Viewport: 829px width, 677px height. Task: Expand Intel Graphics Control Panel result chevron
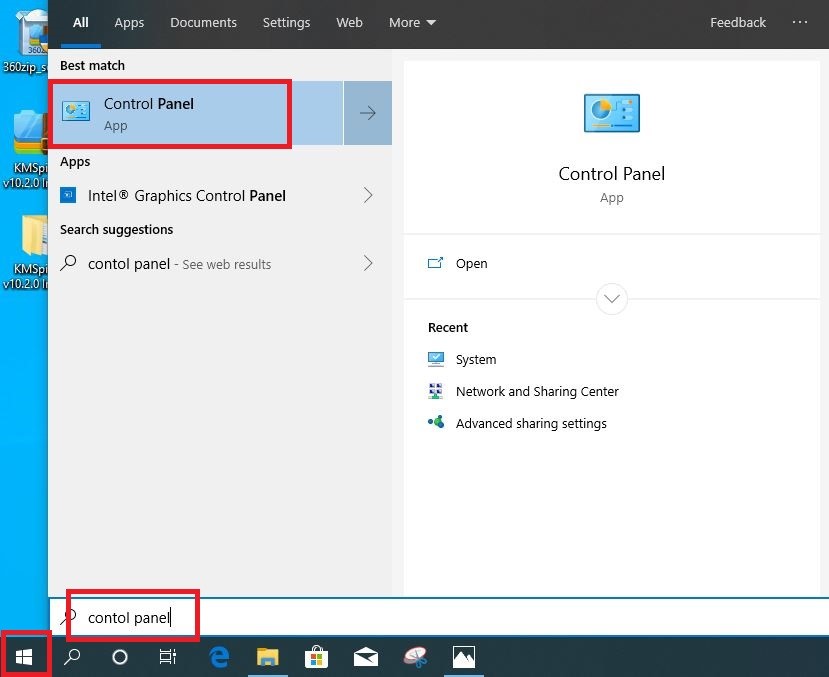[367, 196]
